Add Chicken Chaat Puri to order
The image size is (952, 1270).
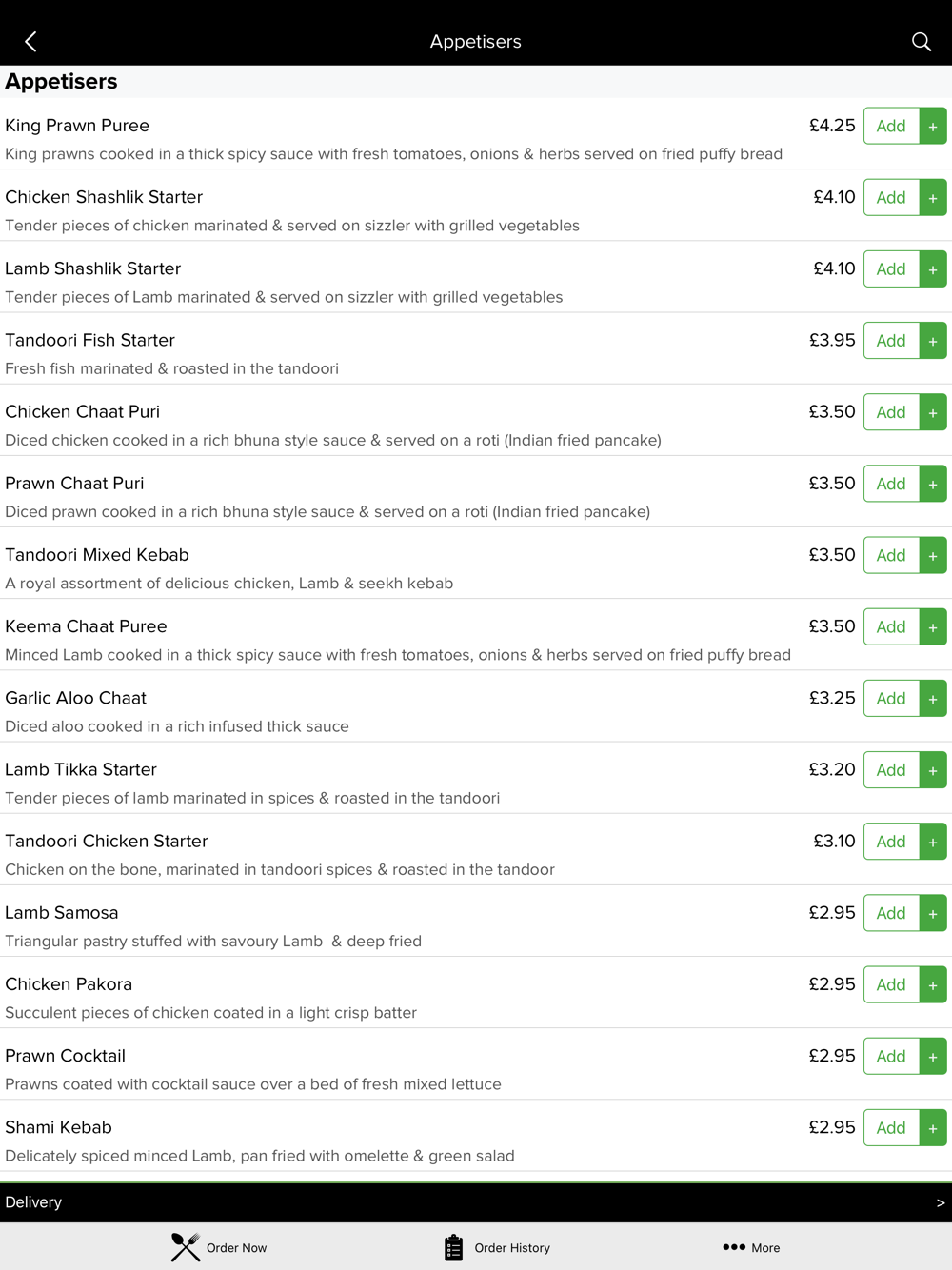[891, 412]
